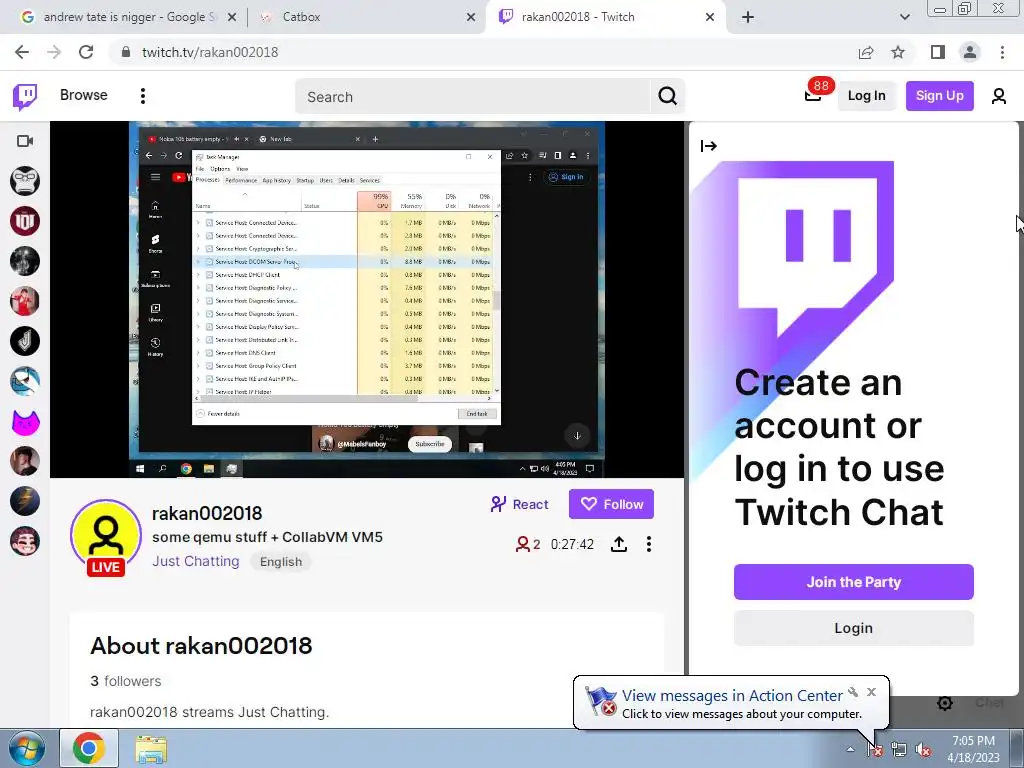Switch to the Google Search tab
This screenshot has height=768, width=1024.
pos(129,17)
